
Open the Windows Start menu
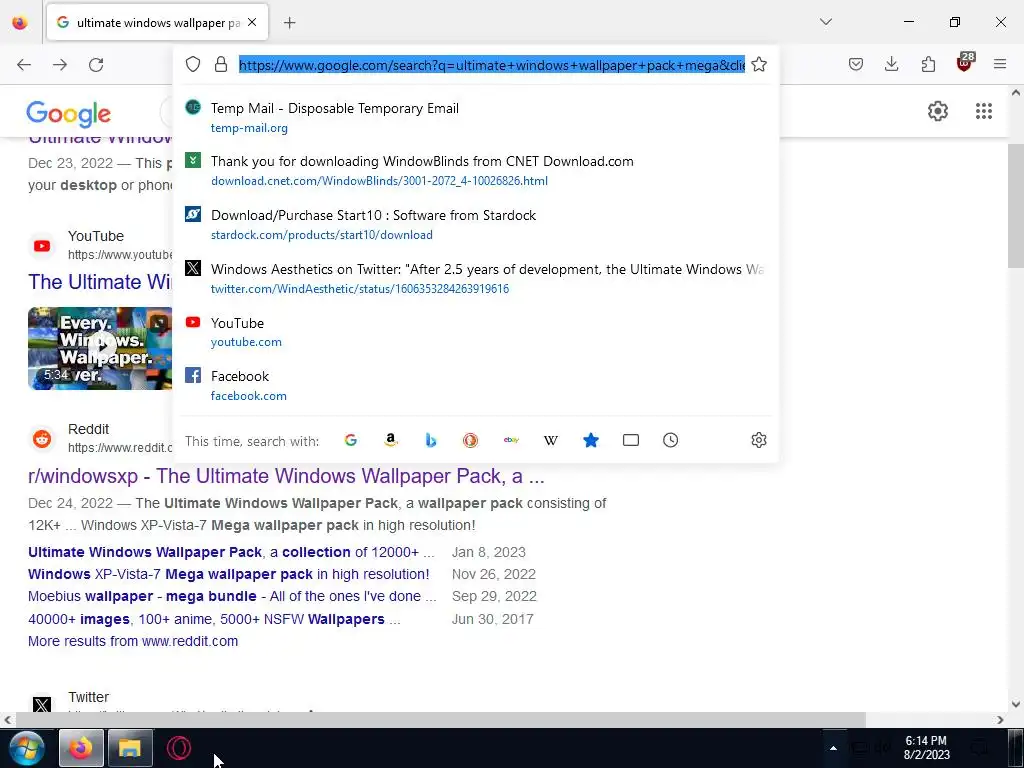click(x=25, y=748)
